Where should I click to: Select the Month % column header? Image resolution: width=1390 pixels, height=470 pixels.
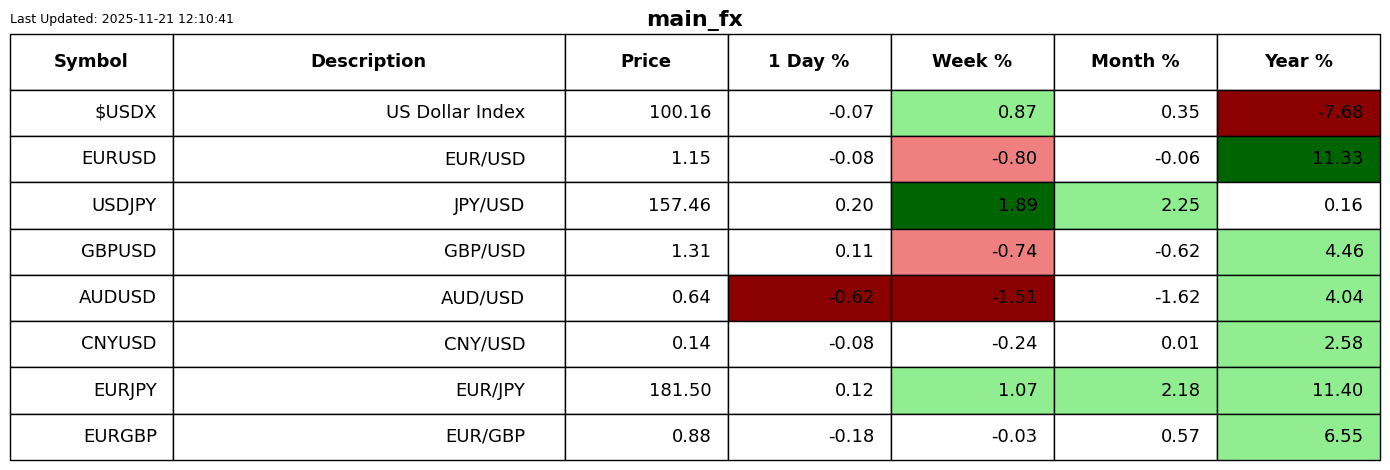(x=1135, y=62)
